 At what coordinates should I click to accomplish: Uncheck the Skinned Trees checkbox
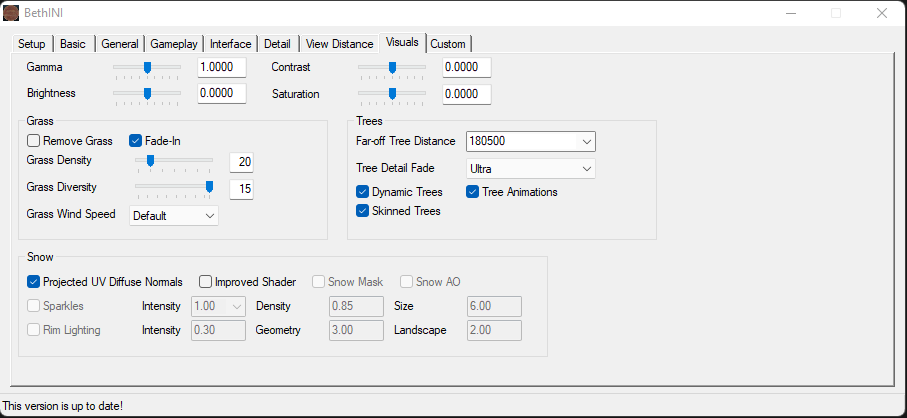(363, 211)
